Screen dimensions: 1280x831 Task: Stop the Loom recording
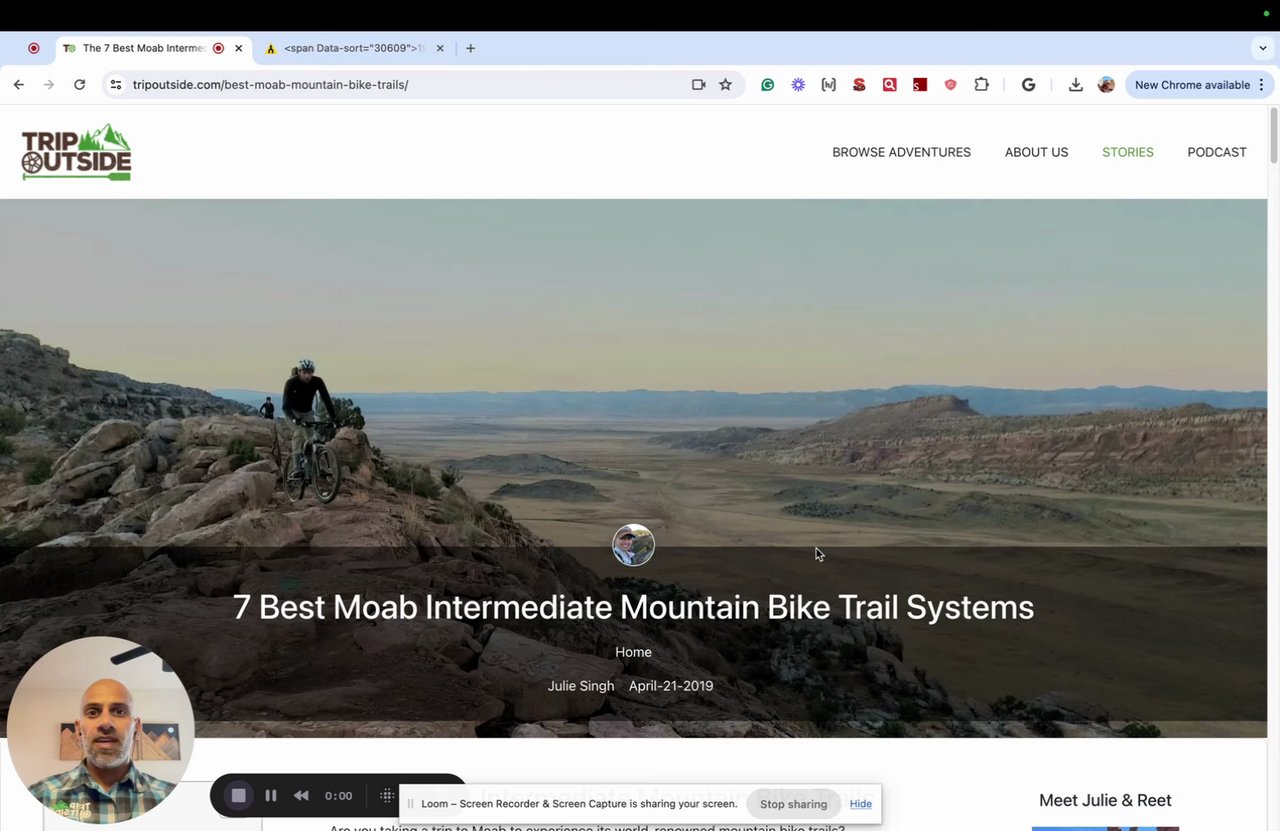pyautogui.click(x=238, y=796)
